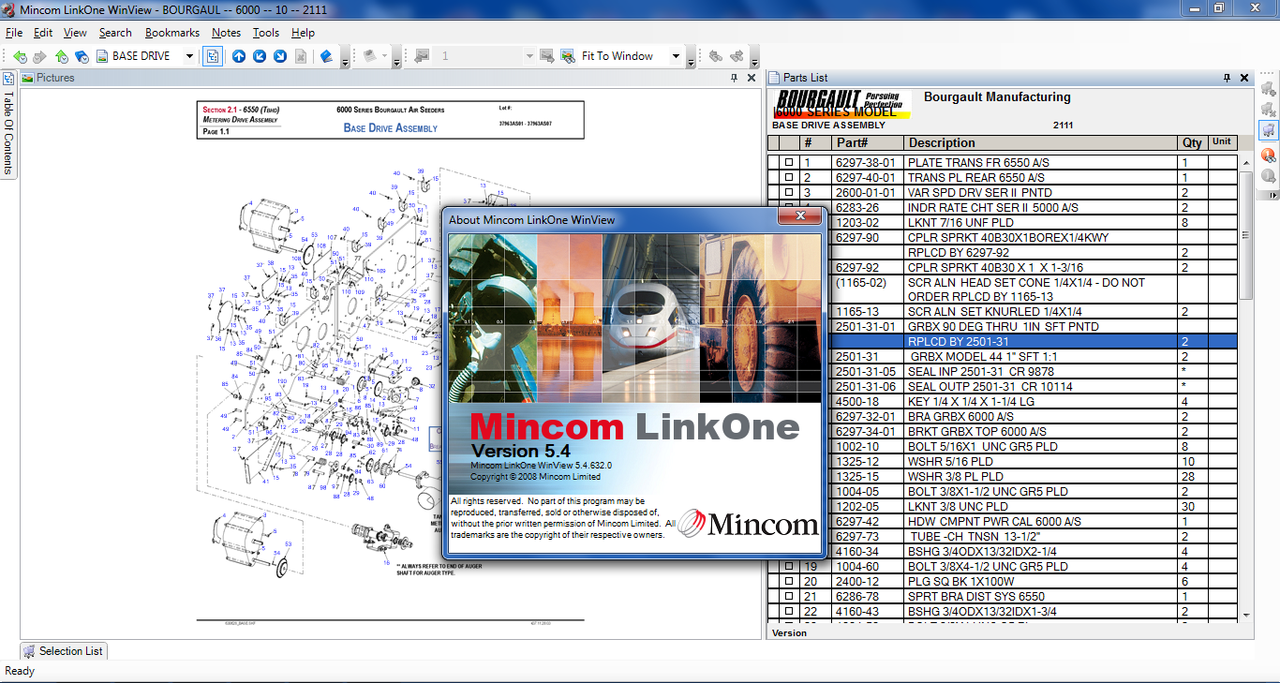Click the last grayed link icon at toolbar end
This screenshot has width=1280, height=683.
click(737, 56)
